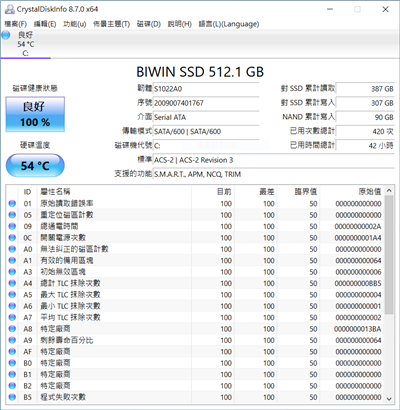Select the 開關電源次數 row name
This screenshot has width=400, height=410.
coord(63,238)
